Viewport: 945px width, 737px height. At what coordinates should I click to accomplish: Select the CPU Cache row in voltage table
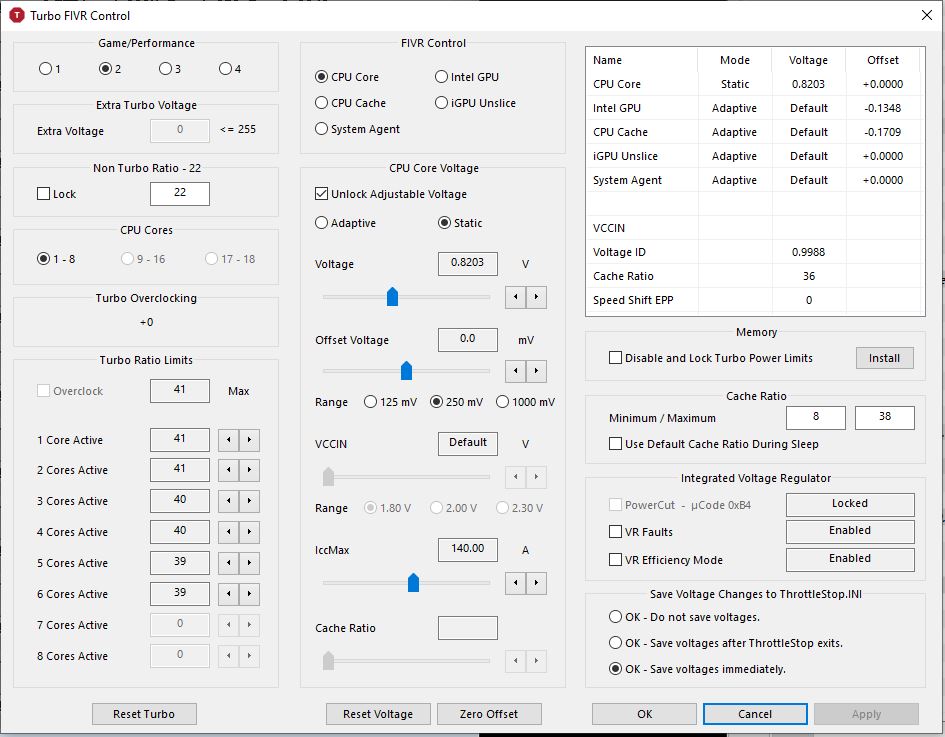pyautogui.click(x=755, y=132)
